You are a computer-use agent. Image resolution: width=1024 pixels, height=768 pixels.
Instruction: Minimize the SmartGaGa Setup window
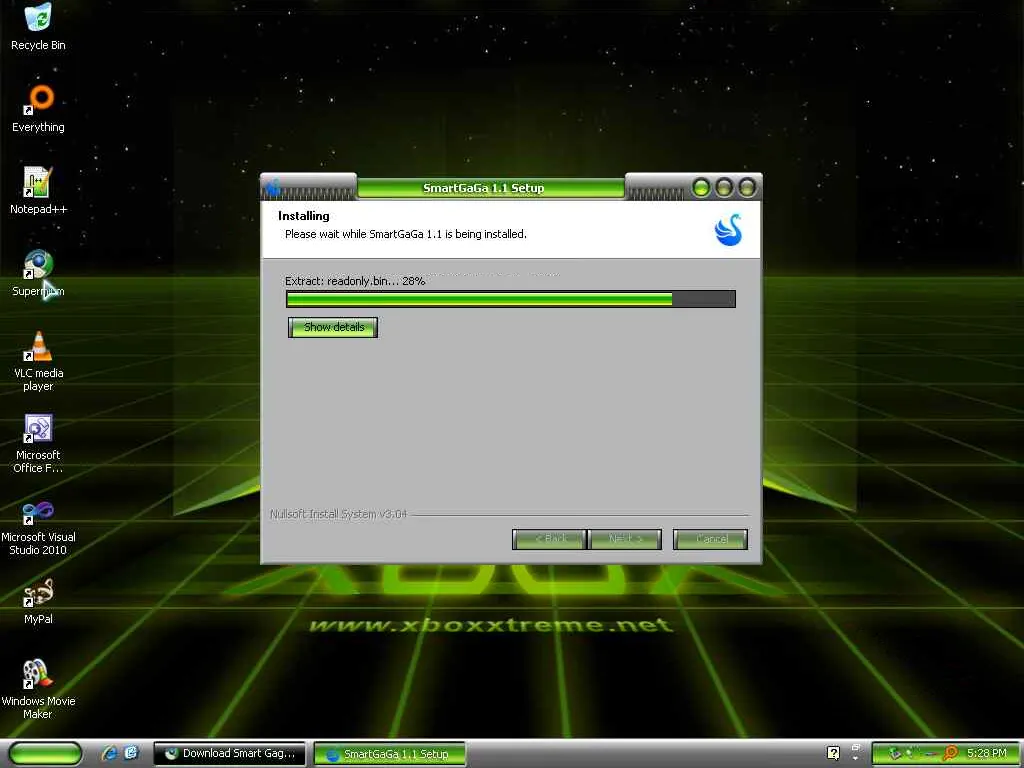[701, 188]
